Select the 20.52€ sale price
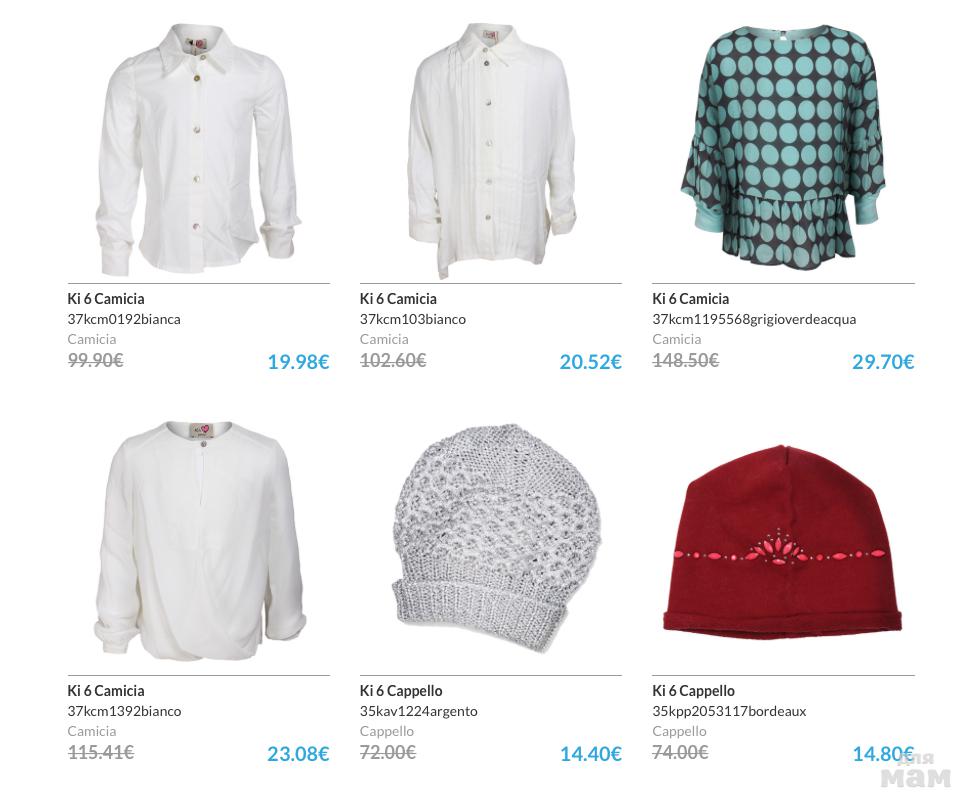This screenshot has width=966, height=802. tap(591, 362)
